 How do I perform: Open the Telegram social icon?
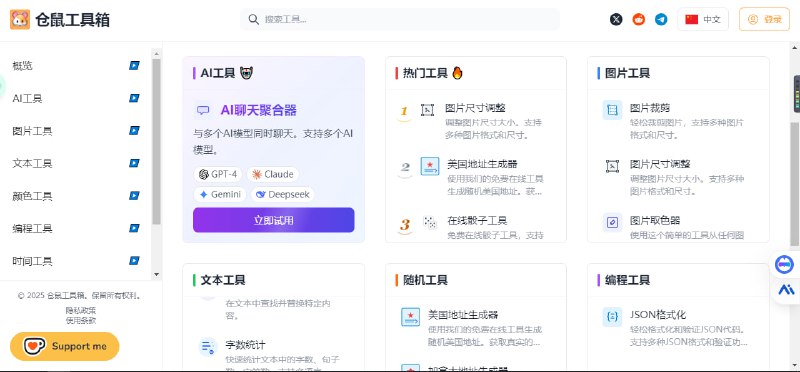661,19
